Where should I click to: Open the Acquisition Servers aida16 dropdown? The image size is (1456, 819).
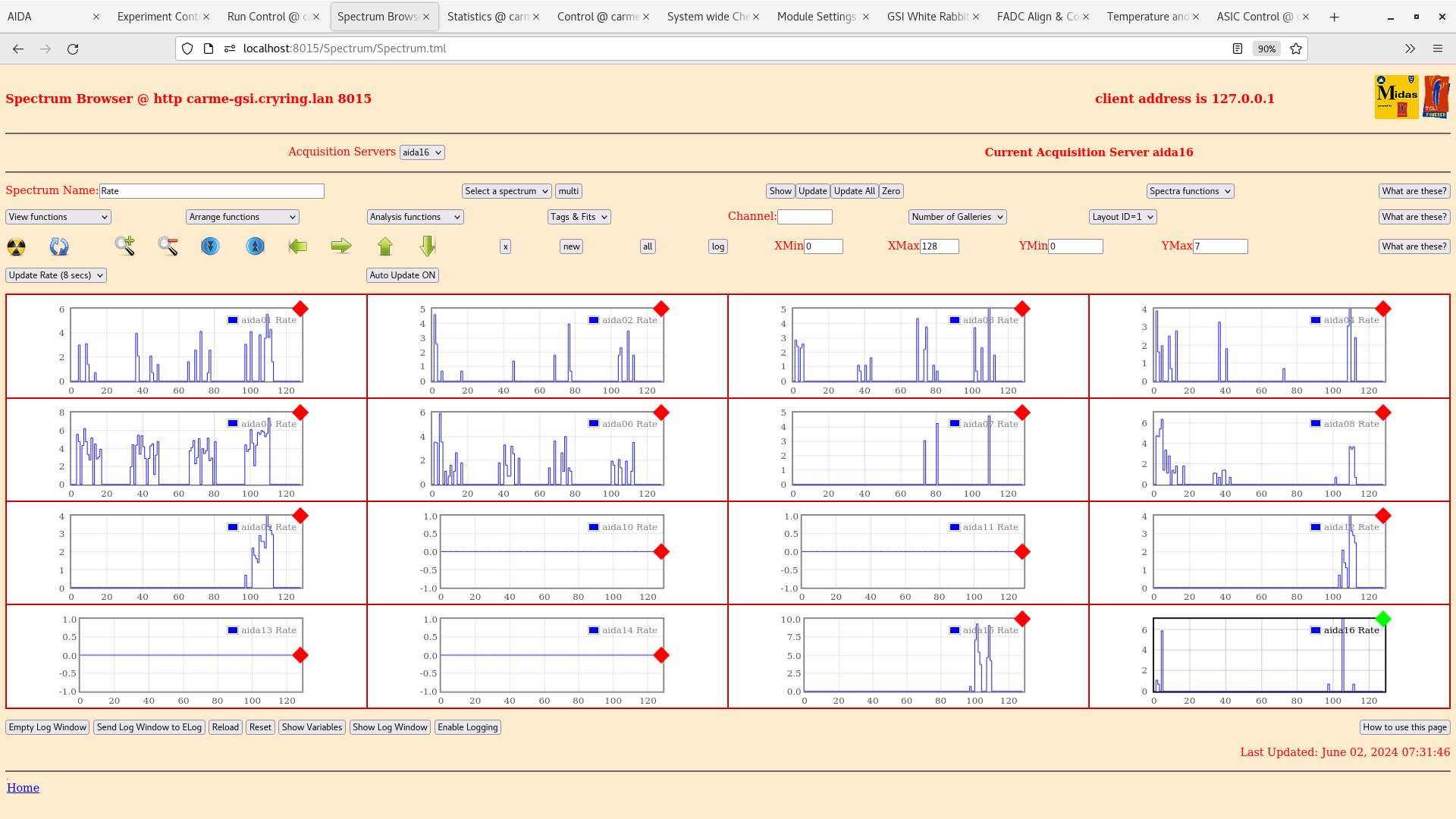tap(422, 152)
